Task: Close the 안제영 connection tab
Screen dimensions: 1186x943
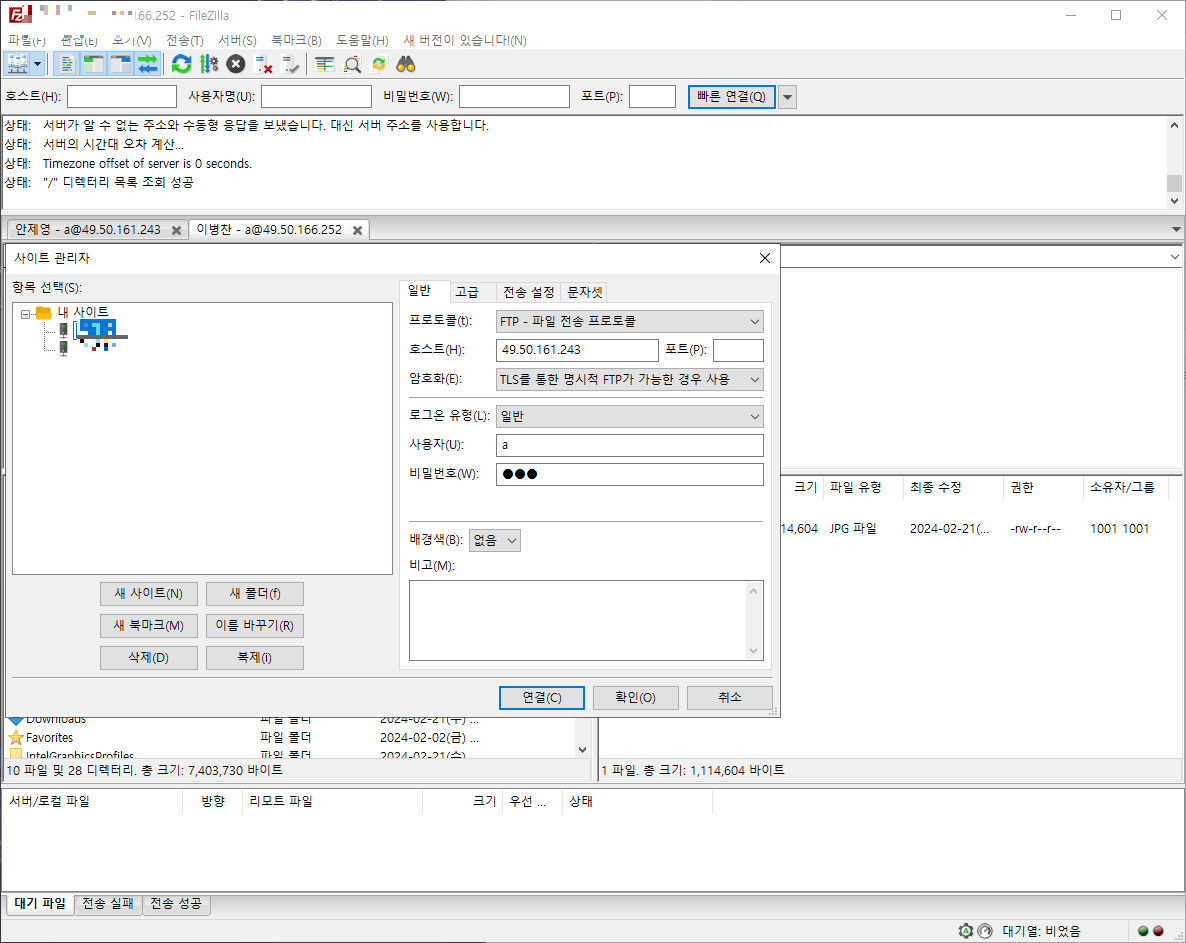Action: tap(176, 230)
